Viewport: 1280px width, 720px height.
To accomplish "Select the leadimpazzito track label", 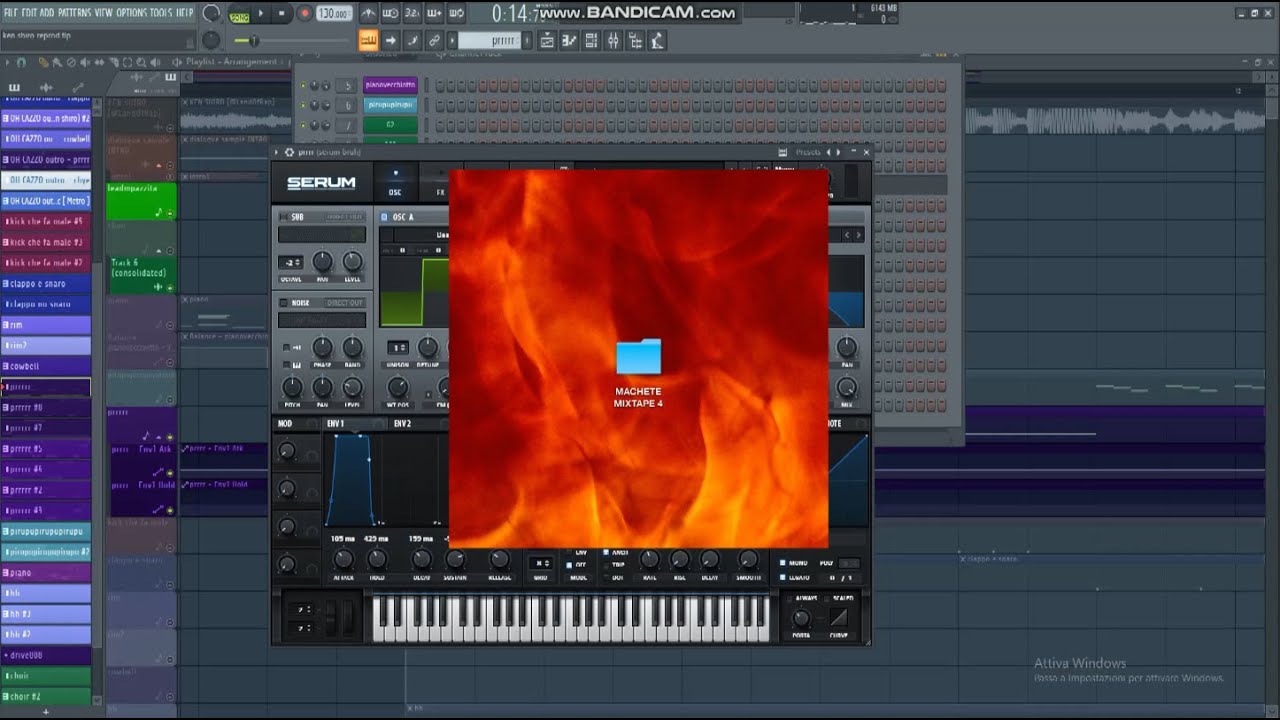I will (141, 201).
